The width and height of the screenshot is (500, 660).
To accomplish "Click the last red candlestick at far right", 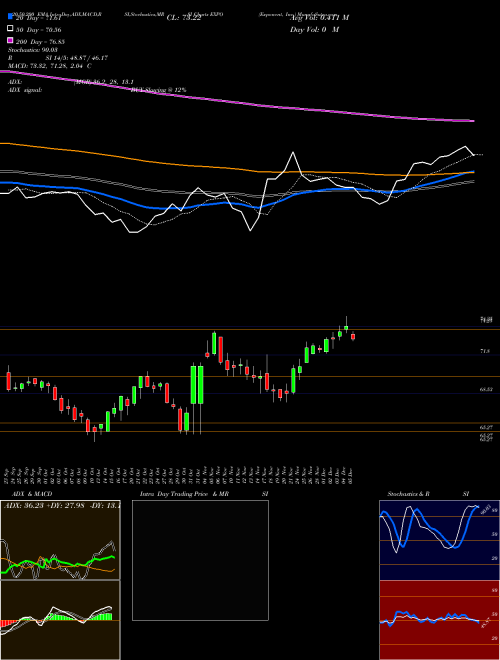I will click(x=353, y=336).
